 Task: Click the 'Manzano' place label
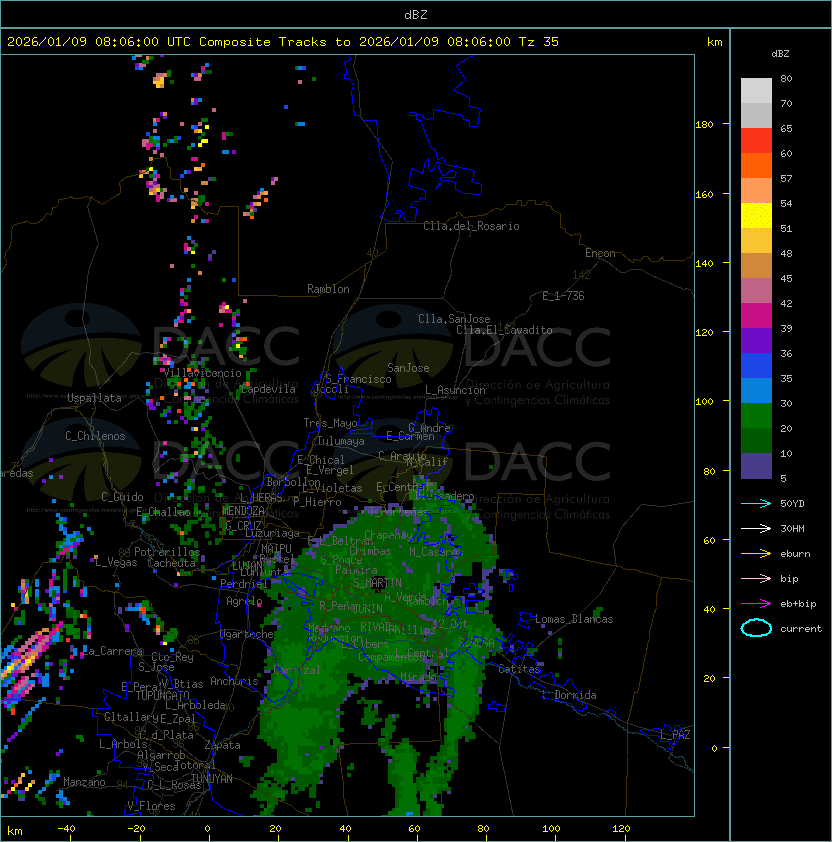tap(84, 782)
